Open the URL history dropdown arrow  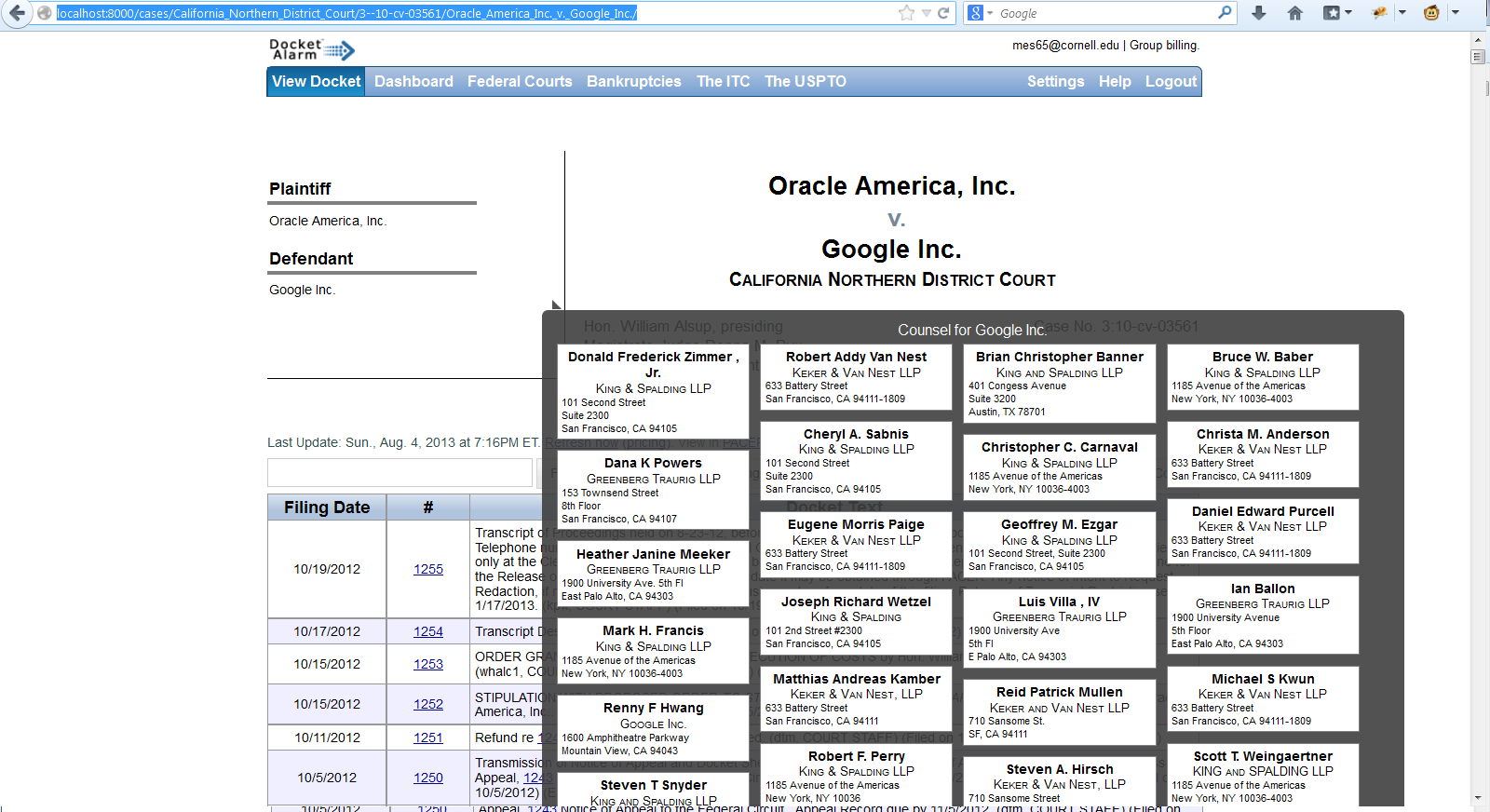[x=927, y=13]
